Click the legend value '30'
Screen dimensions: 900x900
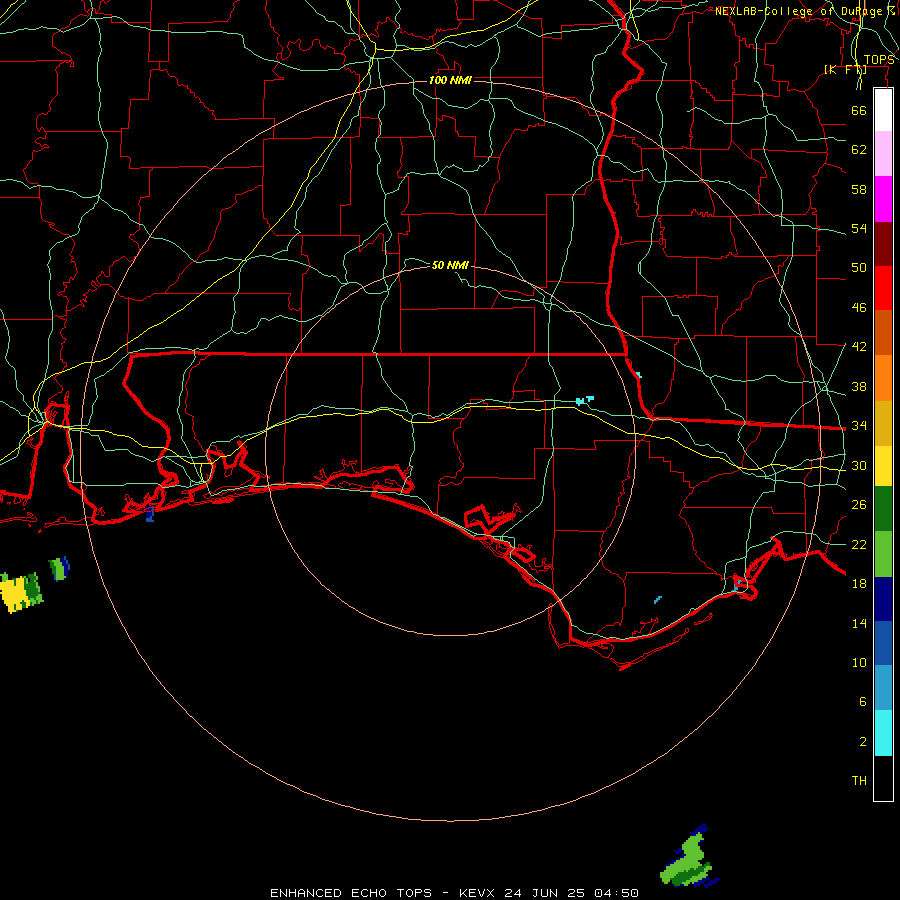(859, 465)
